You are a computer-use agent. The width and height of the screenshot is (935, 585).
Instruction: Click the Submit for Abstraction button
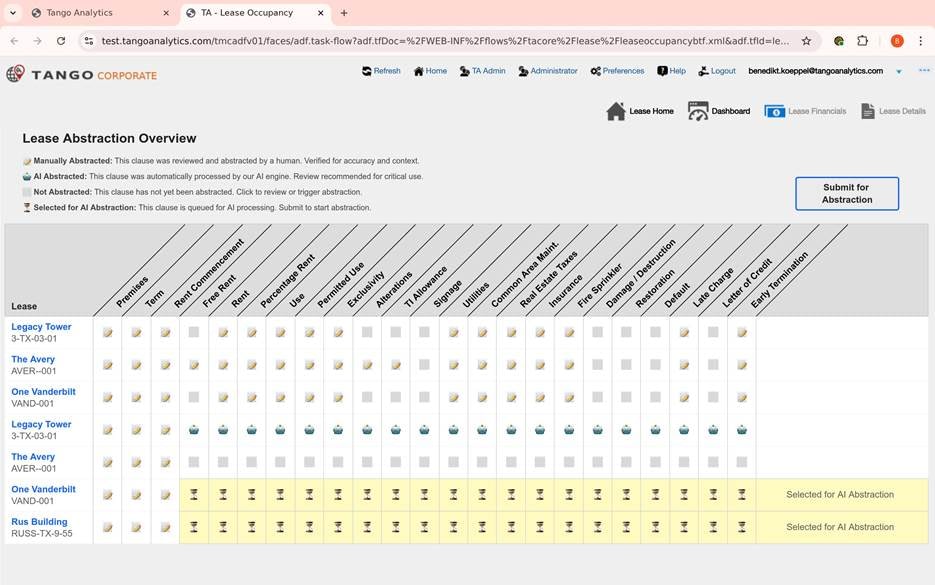click(846, 193)
